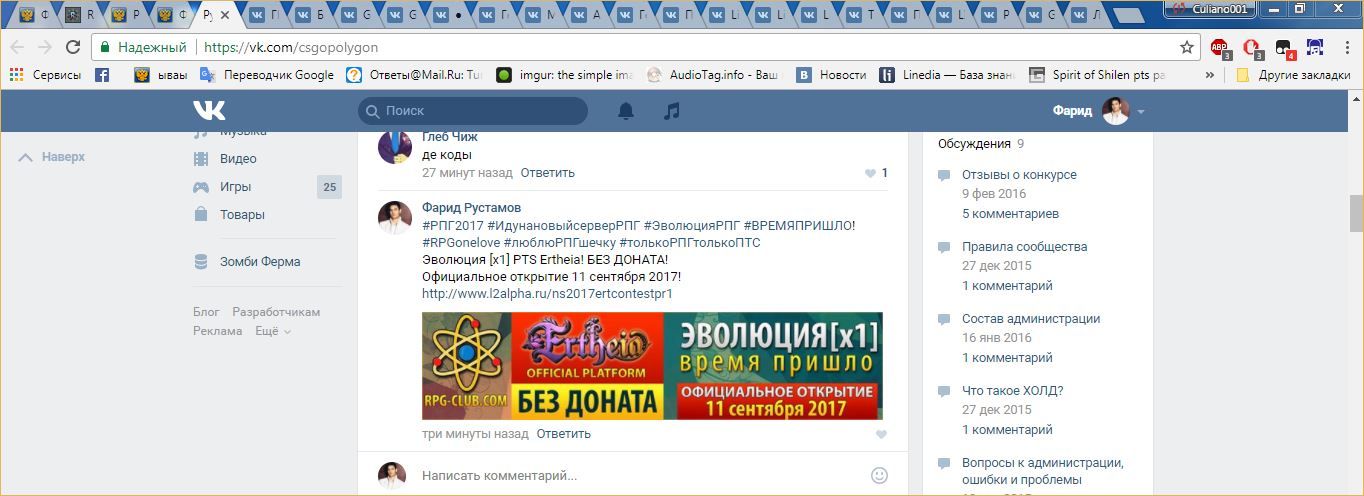Click speech icon beside Отзывы о конкурсе
1364x496 pixels.
coord(944,176)
